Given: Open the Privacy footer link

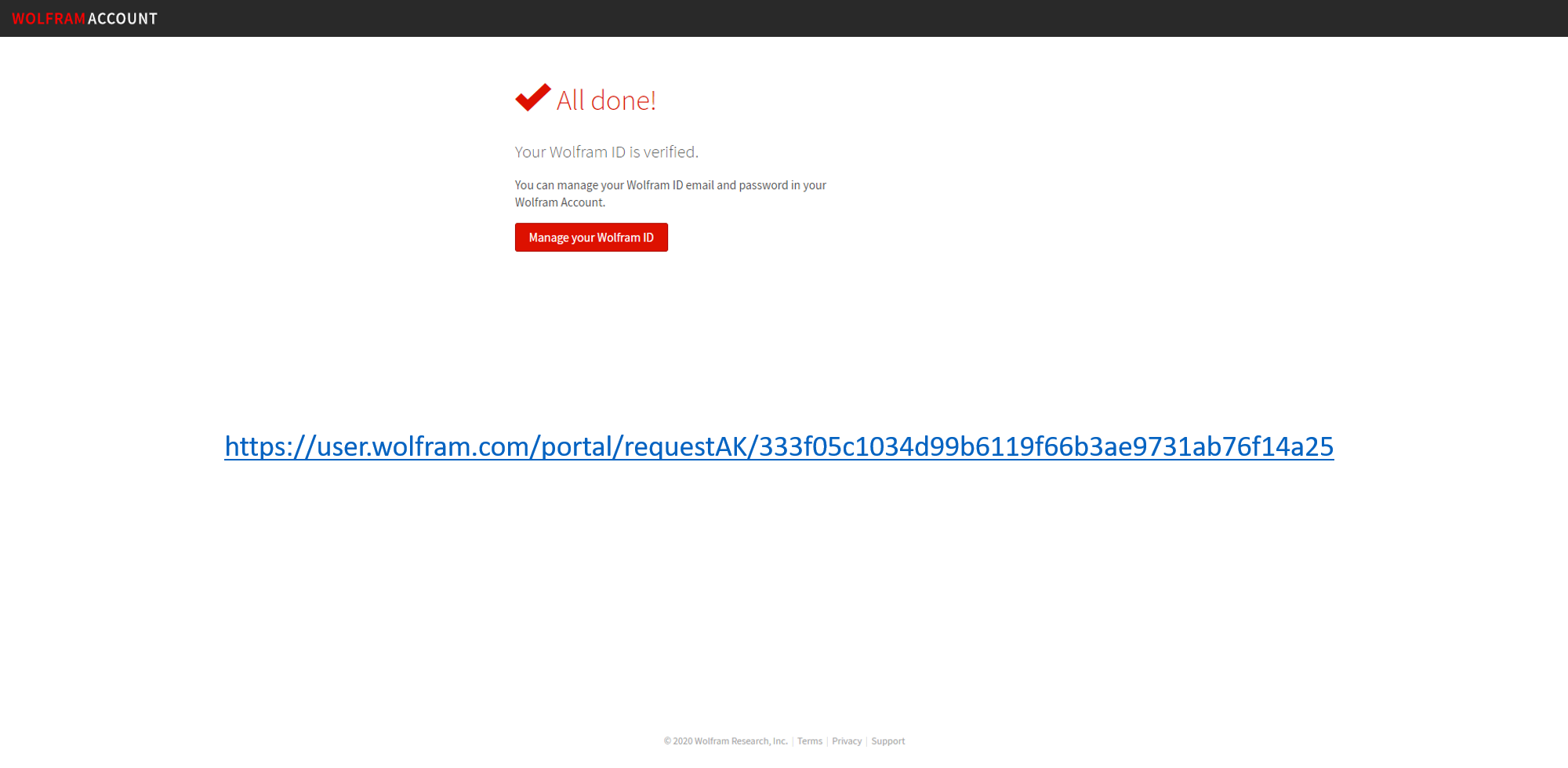Looking at the screenshot, I should (x=847, y=741).
